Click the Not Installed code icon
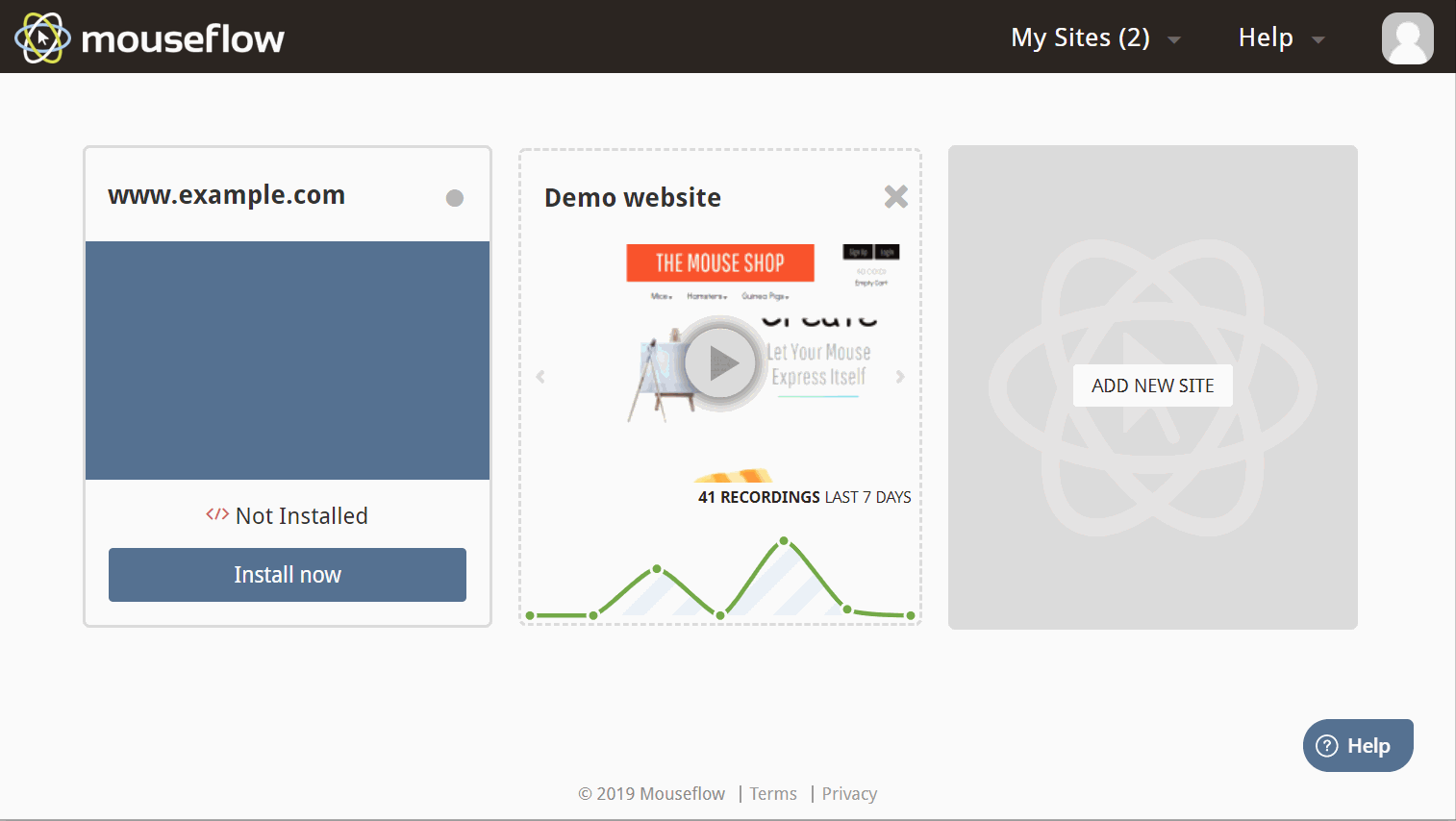The width and height of the screenshot is (1456, 821). (217, 514)
